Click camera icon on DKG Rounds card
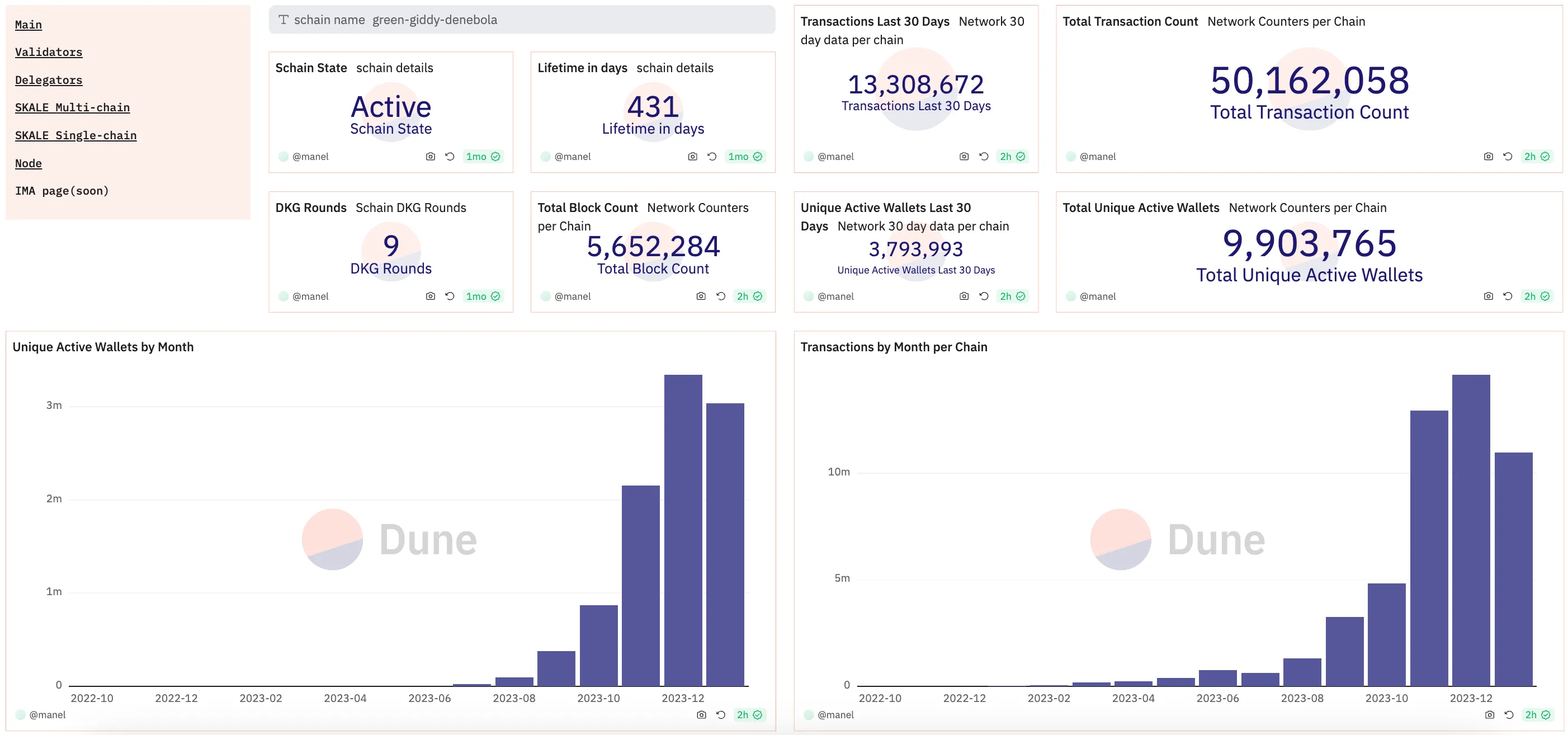 (431, 296)
